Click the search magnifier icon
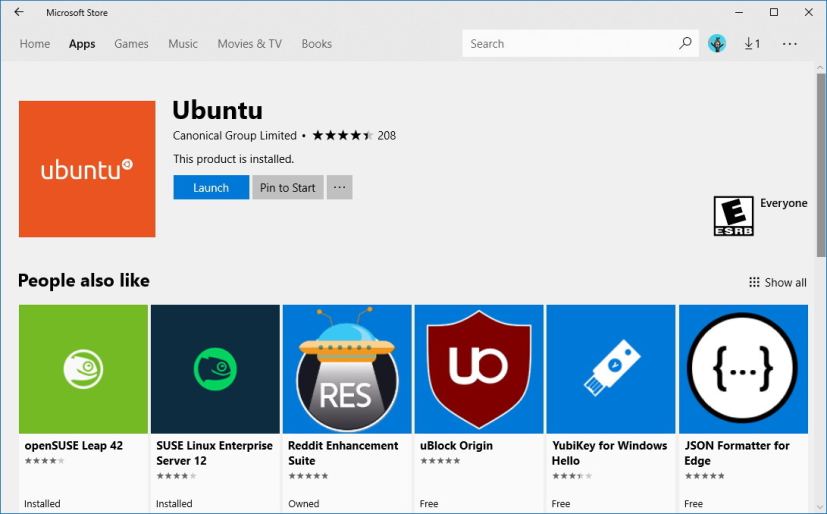Viewport: 827px width, 514px height. coord(685,43)
